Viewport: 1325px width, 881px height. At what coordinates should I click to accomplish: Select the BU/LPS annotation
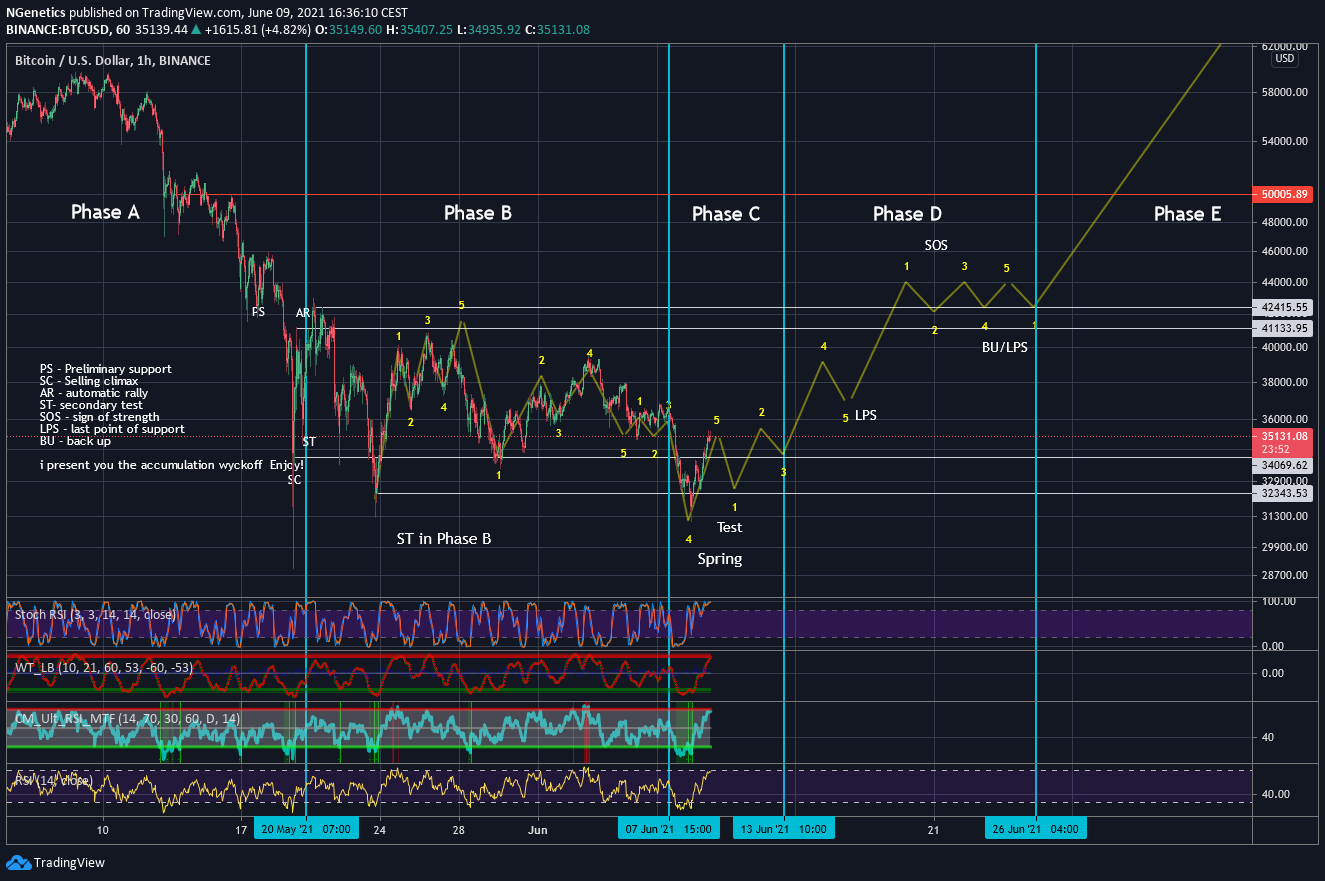click(1005, 348)
